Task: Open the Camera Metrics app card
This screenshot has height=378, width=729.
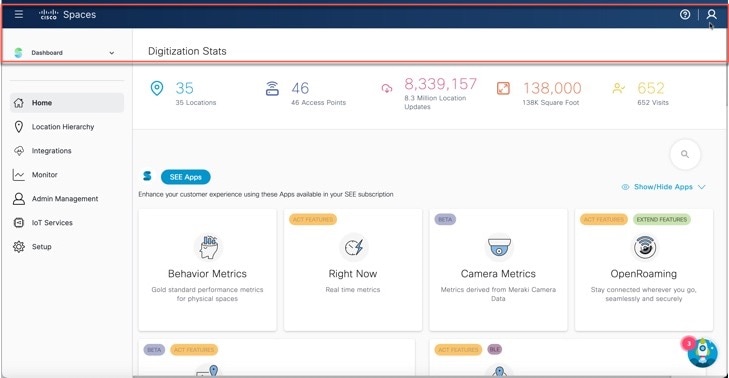Action: point(498,270)
